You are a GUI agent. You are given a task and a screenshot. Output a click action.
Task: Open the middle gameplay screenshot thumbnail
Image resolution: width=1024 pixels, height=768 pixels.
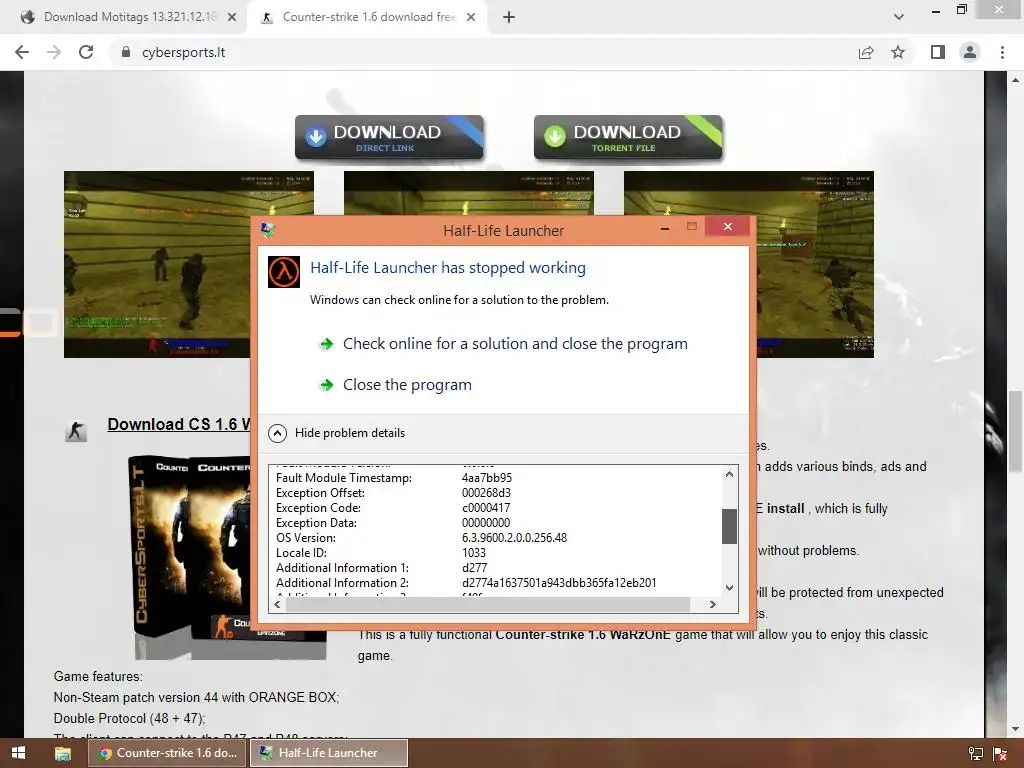click(468, 193)
